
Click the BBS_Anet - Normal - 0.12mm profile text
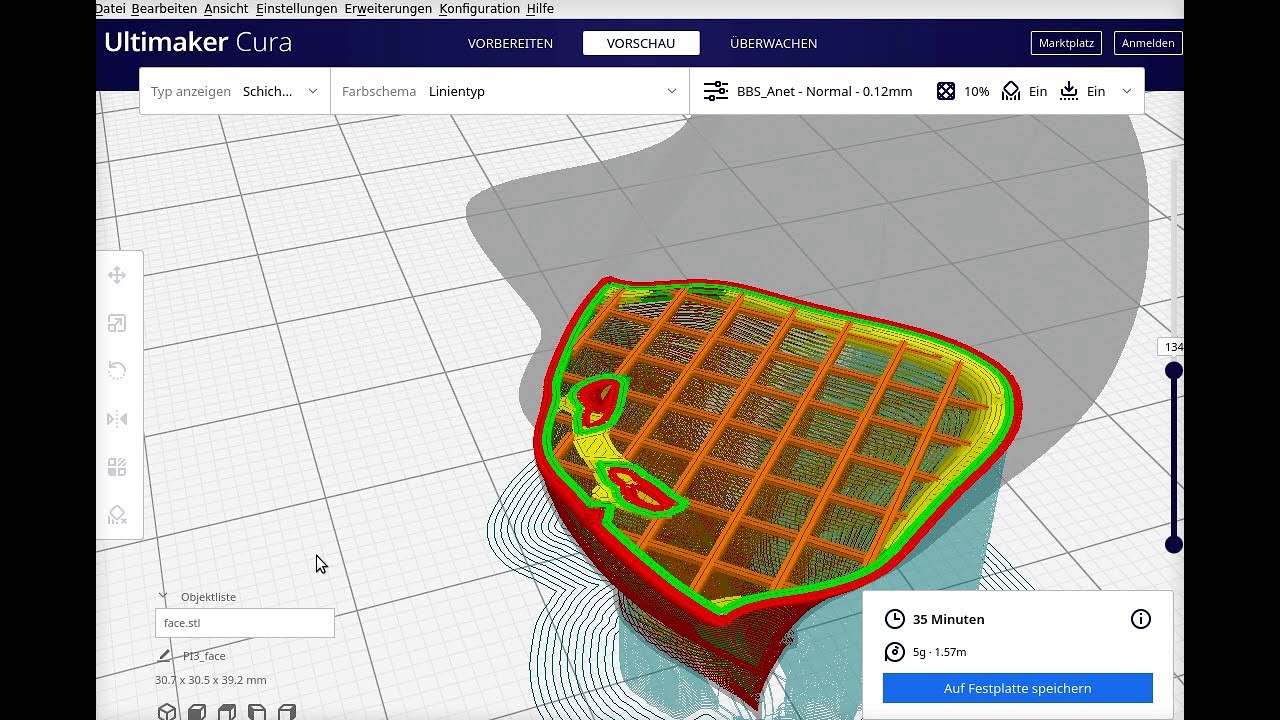coord(824,91)
